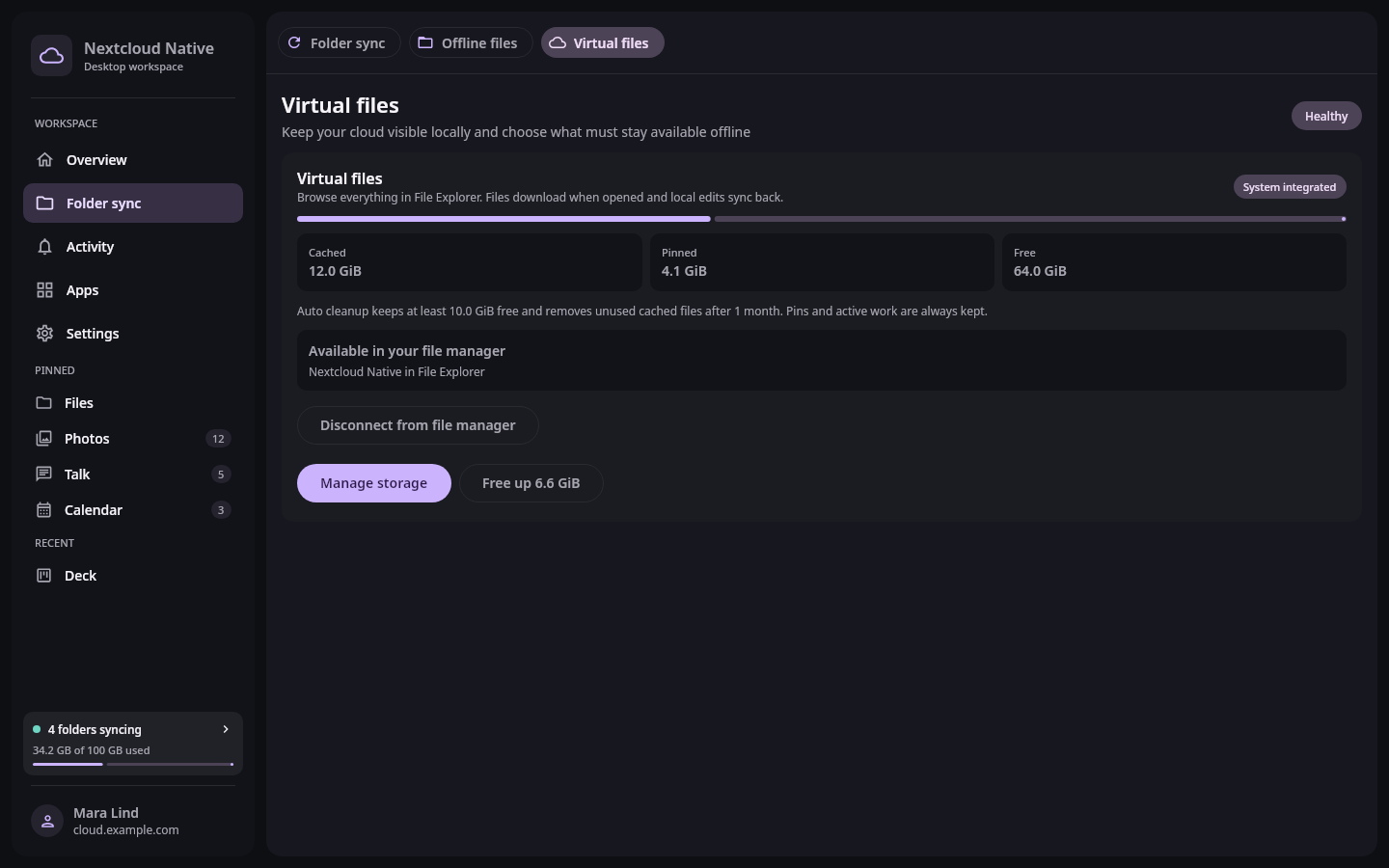Screen dimensions: 1389x868
Task: Click the Manage storage button
Action: [x=373, y=483]
